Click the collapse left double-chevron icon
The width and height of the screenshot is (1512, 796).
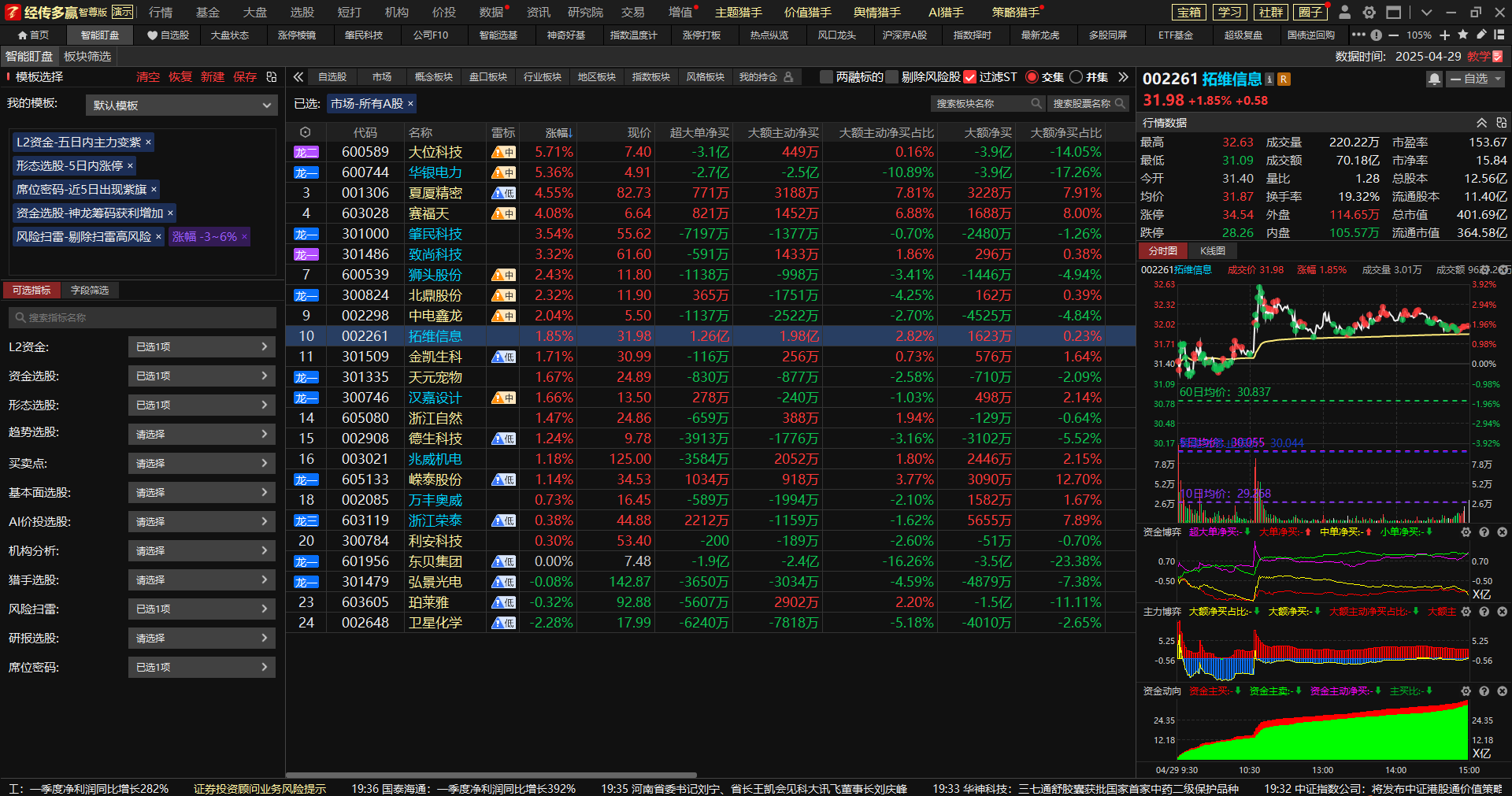[298, 77]
